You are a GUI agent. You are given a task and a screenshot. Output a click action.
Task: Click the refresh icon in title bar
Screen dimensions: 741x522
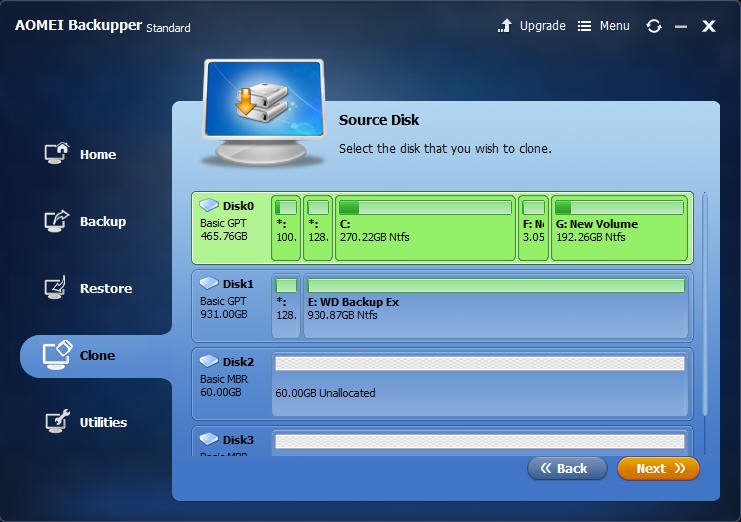pos(654,26)
